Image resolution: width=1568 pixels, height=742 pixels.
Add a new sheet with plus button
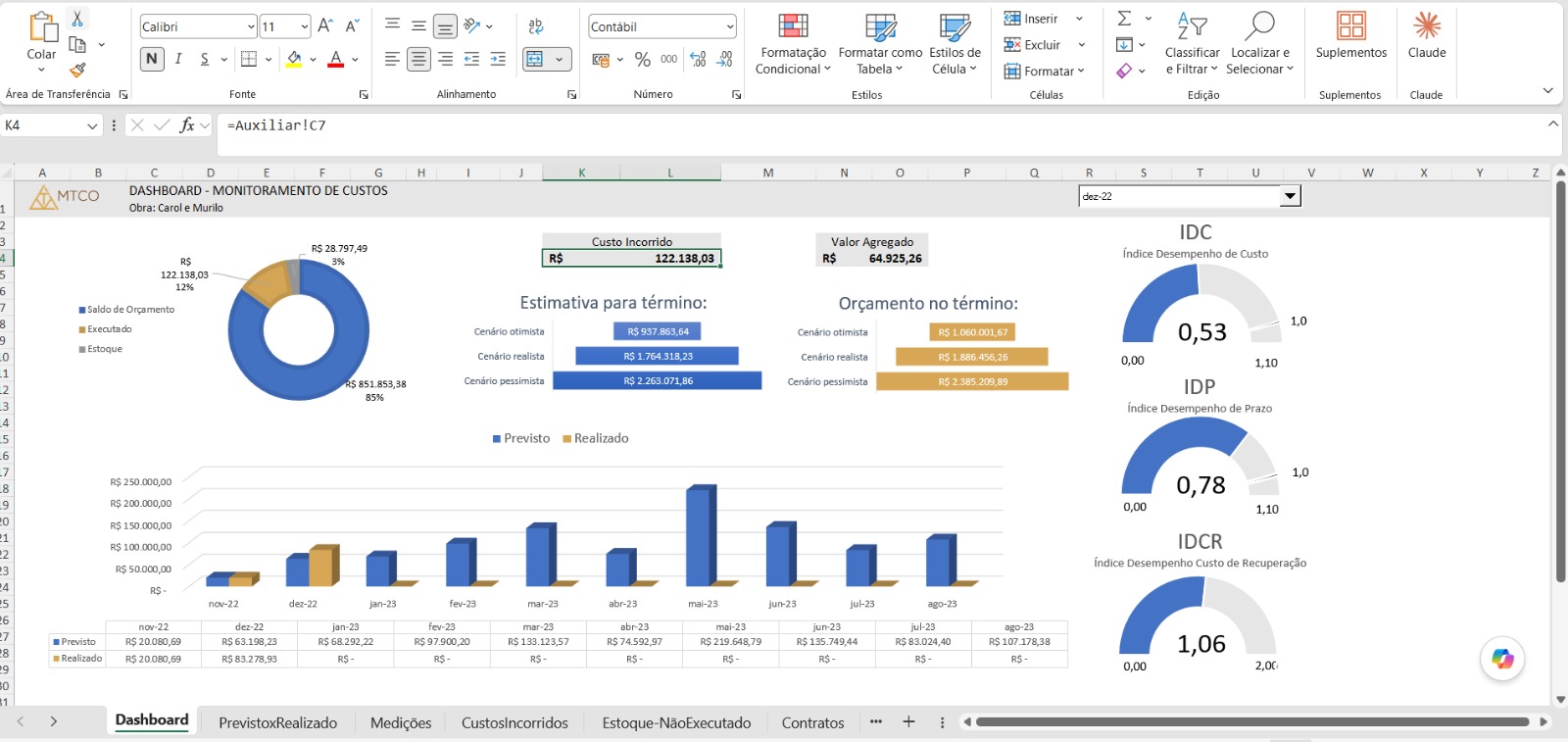908,721
